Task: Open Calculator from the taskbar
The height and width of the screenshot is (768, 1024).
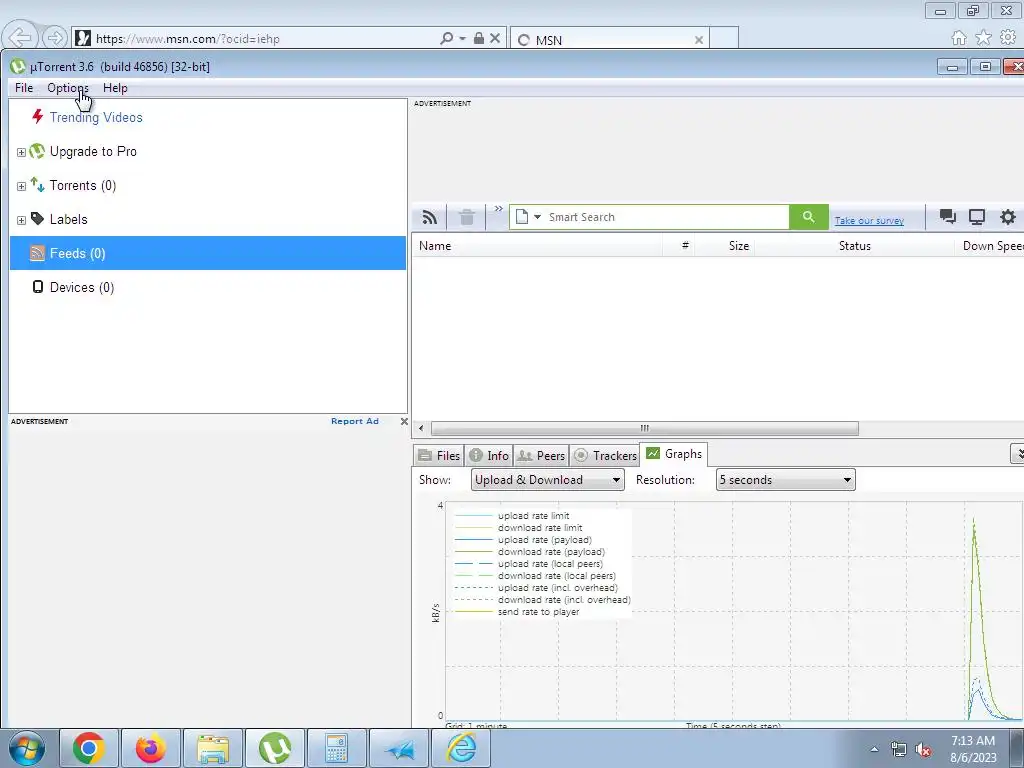Action: pos(337,748)
